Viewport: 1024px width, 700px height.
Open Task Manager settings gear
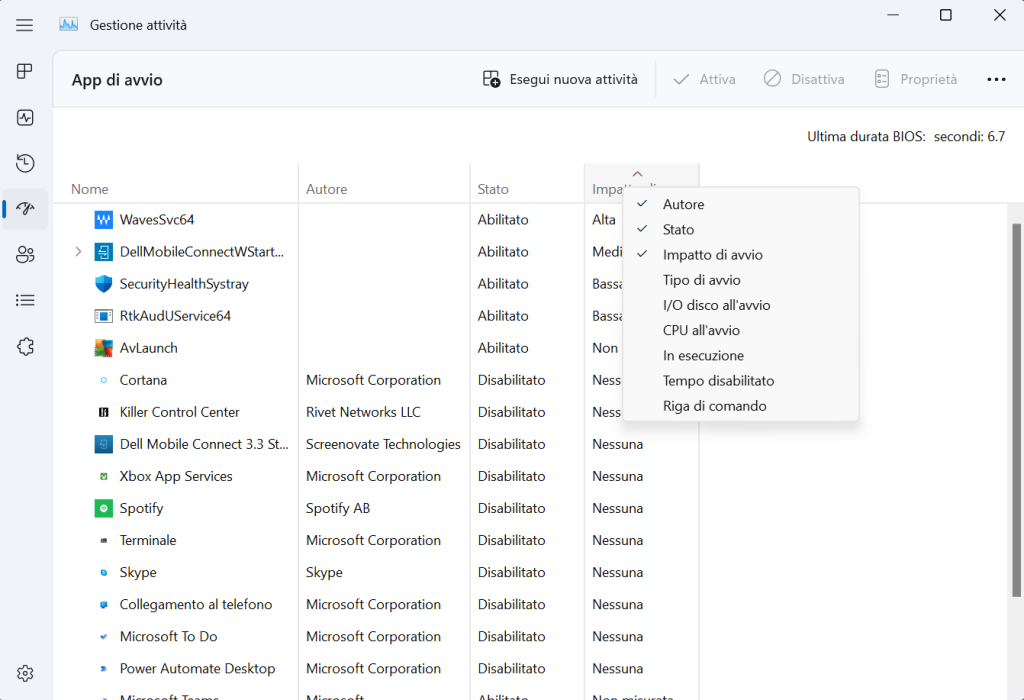pyautogui.click(x=25, y=673)
